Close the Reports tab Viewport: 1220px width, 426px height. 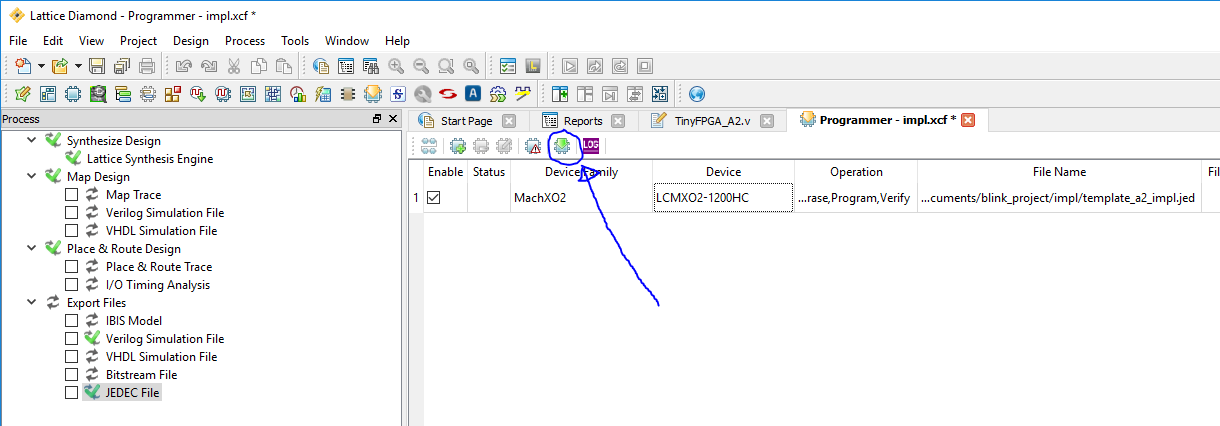(x=617, y=121)
